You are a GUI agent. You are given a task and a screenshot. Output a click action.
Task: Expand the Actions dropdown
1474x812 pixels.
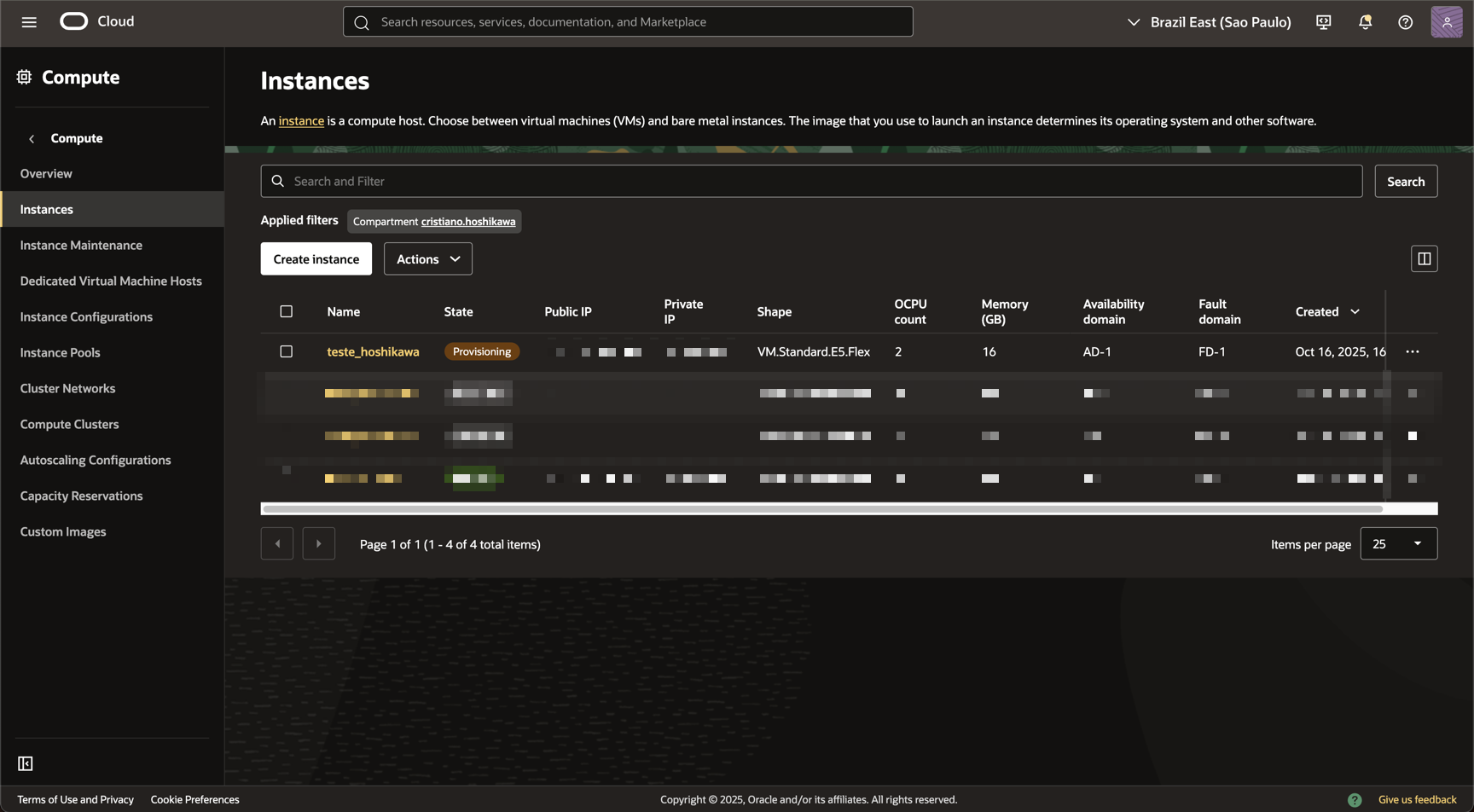427,258
